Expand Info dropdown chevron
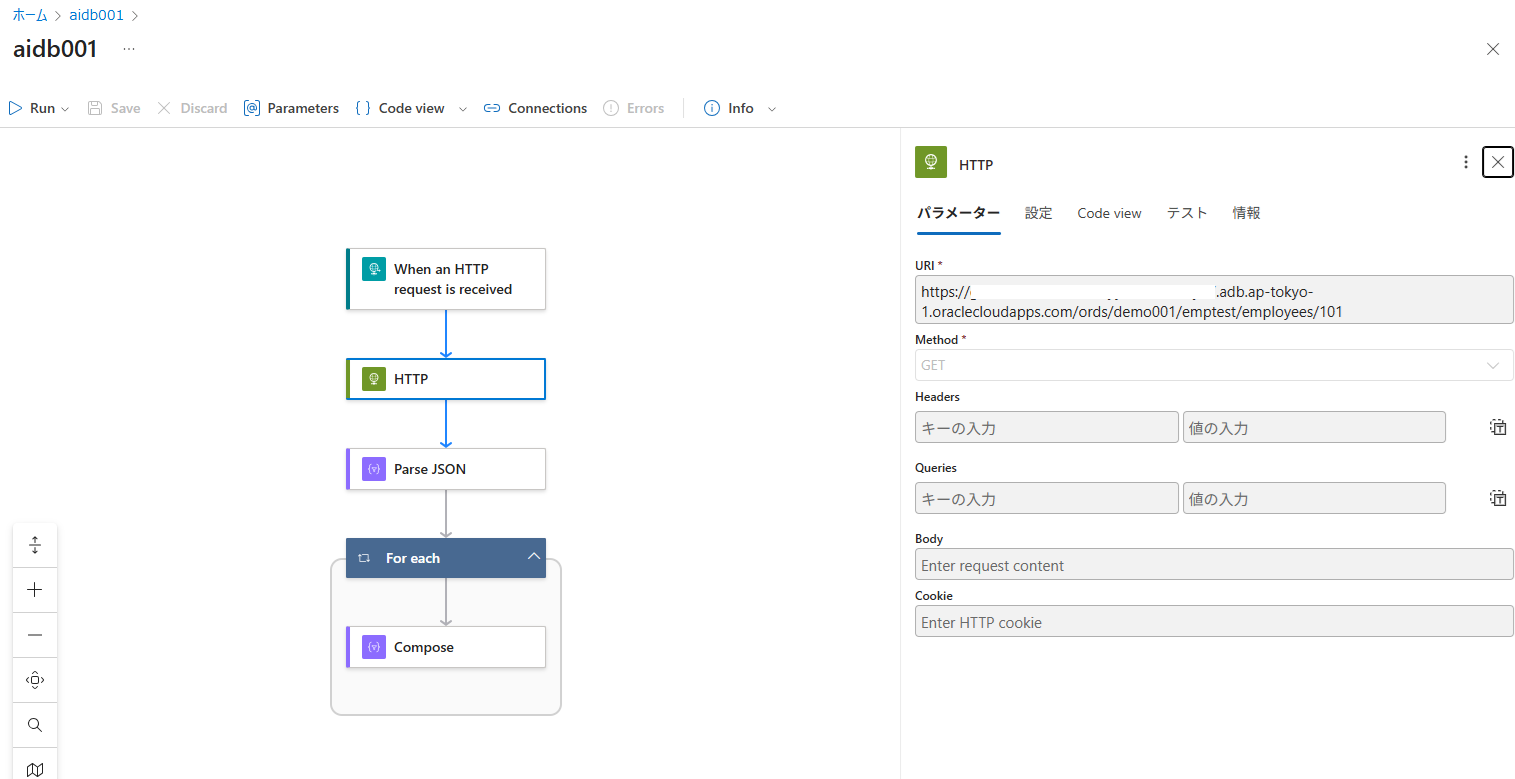The width and height of the screenshot is (1515, 779). [x=771, y=109]
